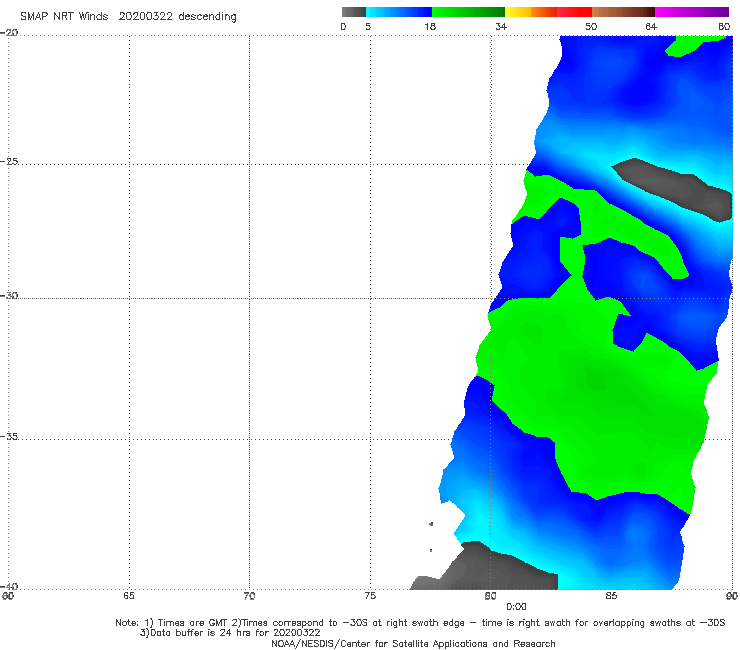Click the latitude label '-30' on the left axis
The height and width of the screenshot is (650, 740).
pyautogui.click(x=9, y=295)
